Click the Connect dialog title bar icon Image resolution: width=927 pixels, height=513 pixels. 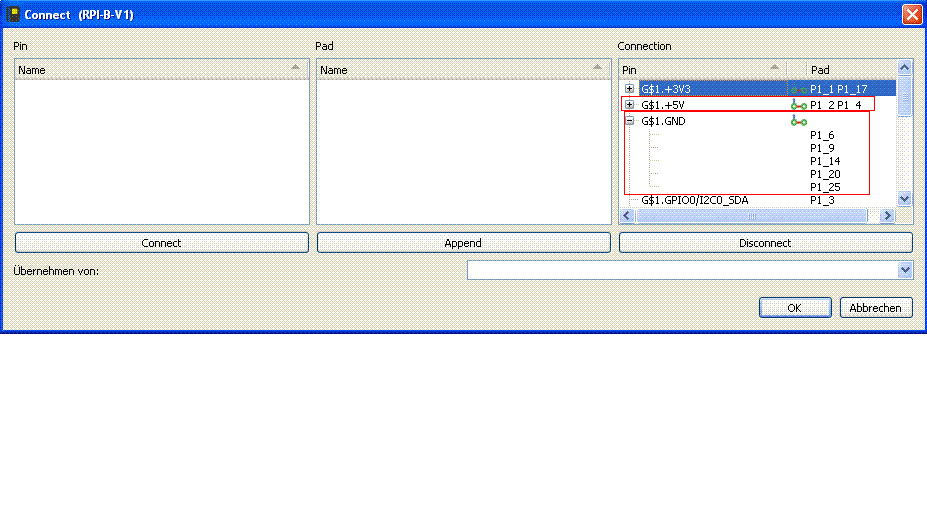pos(13,14)
